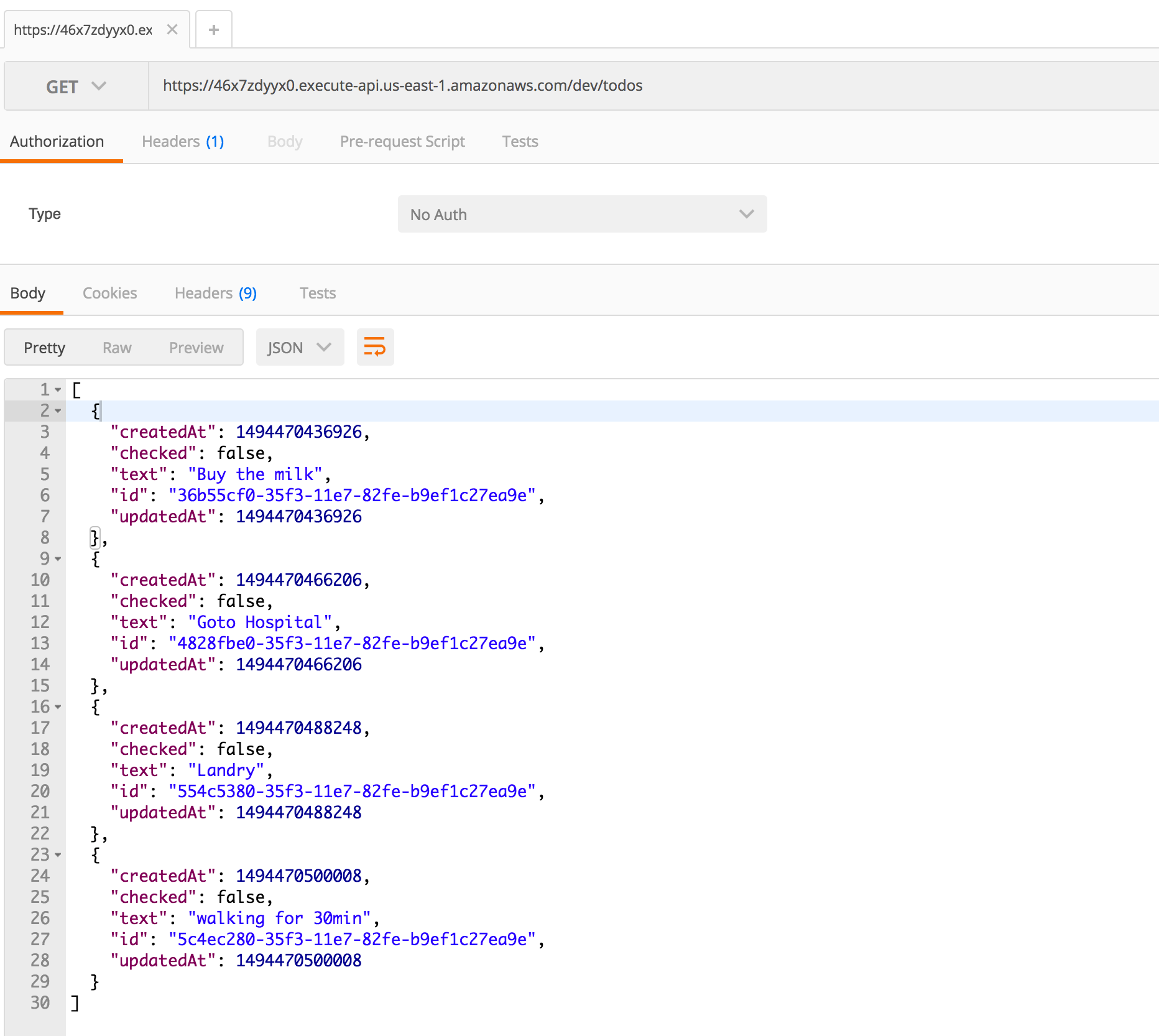Click the false value on line 18
Screen dimensions: 1159x1036
pyautogui.click(x=241, y=749)
